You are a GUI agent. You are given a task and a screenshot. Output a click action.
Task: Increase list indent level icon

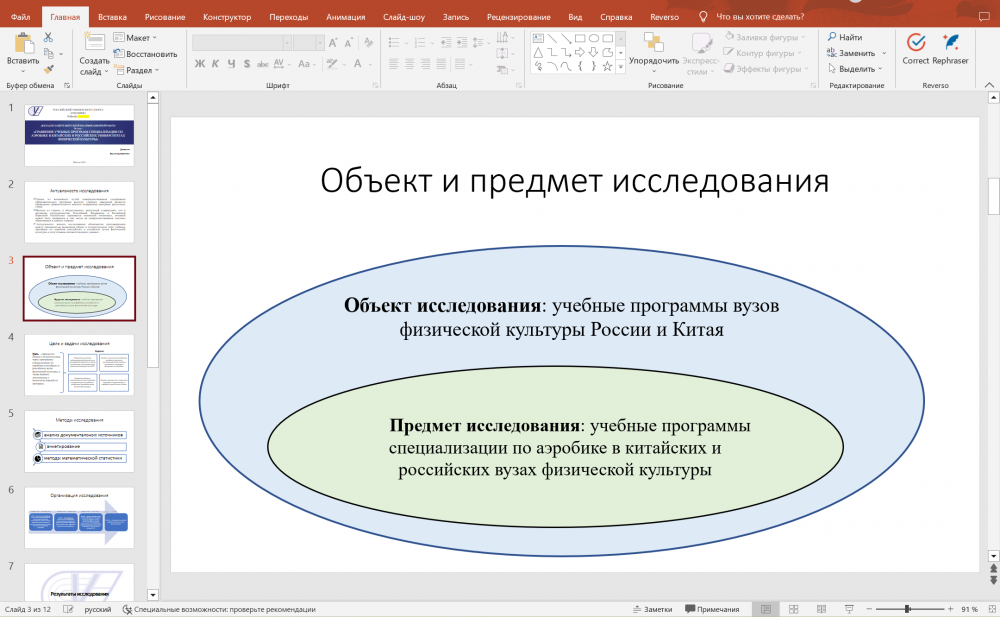click(461, 43)
